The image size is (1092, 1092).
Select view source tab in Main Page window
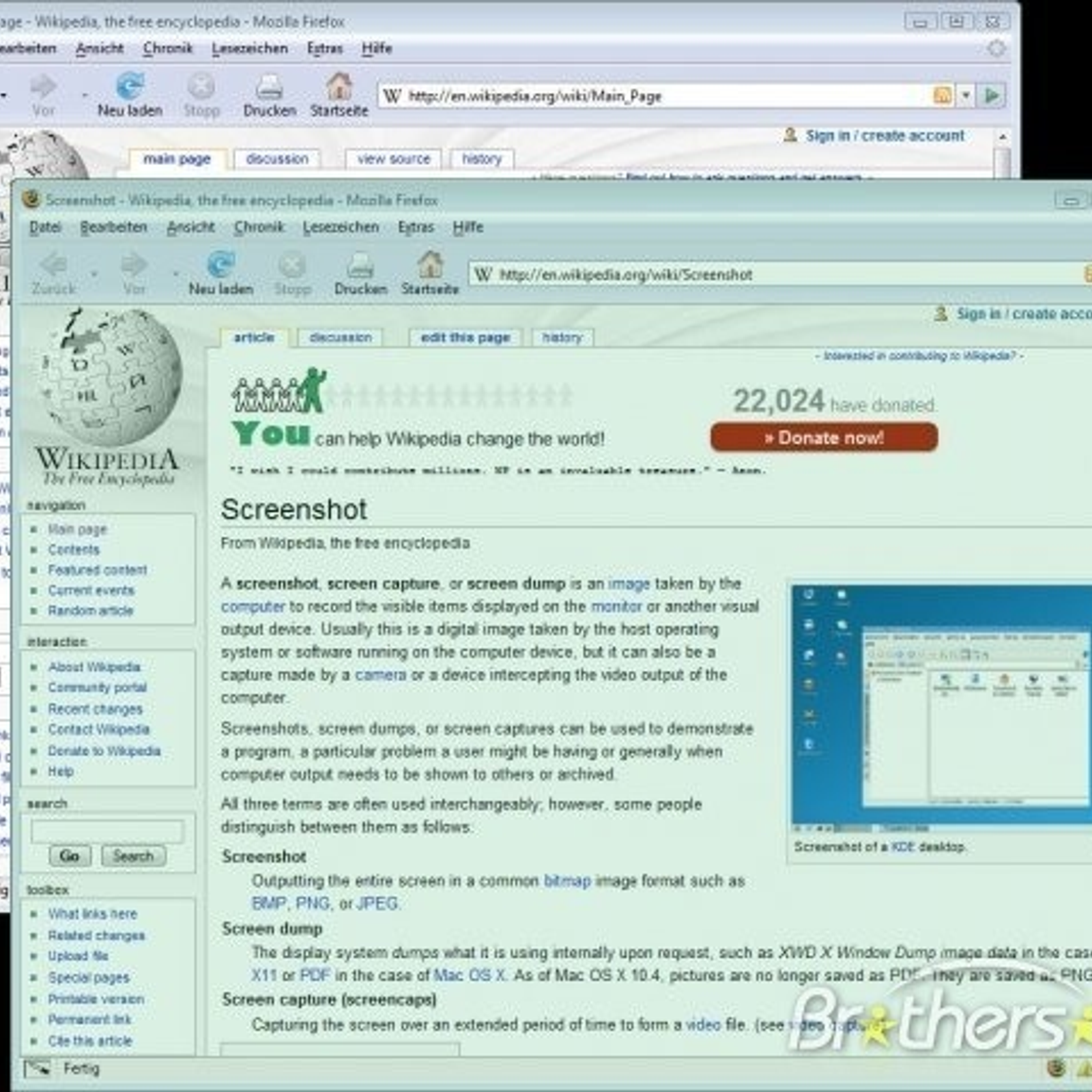[394, 159]
